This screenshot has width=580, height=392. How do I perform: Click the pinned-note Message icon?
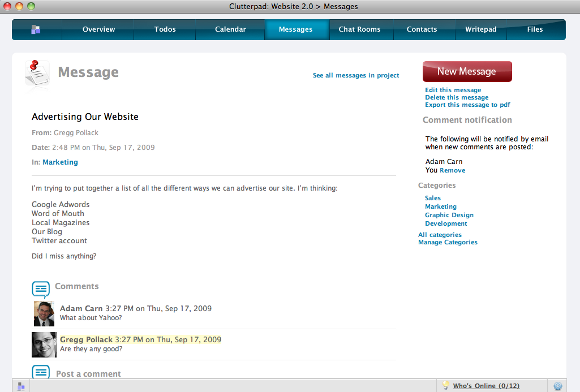37,73
